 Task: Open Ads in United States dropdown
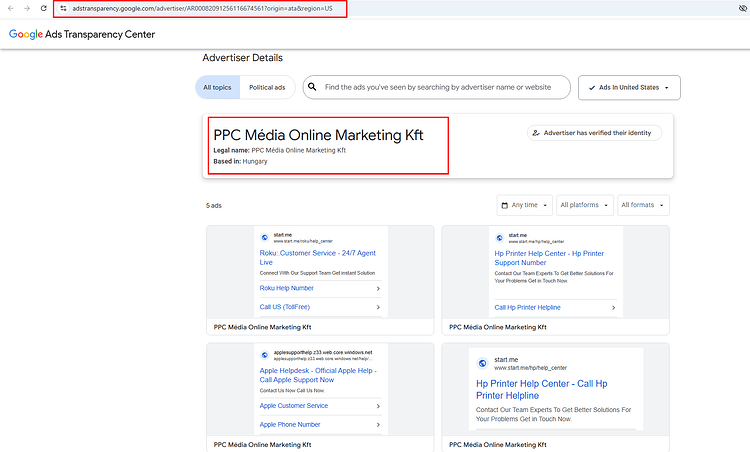click(x=629, y=88)
